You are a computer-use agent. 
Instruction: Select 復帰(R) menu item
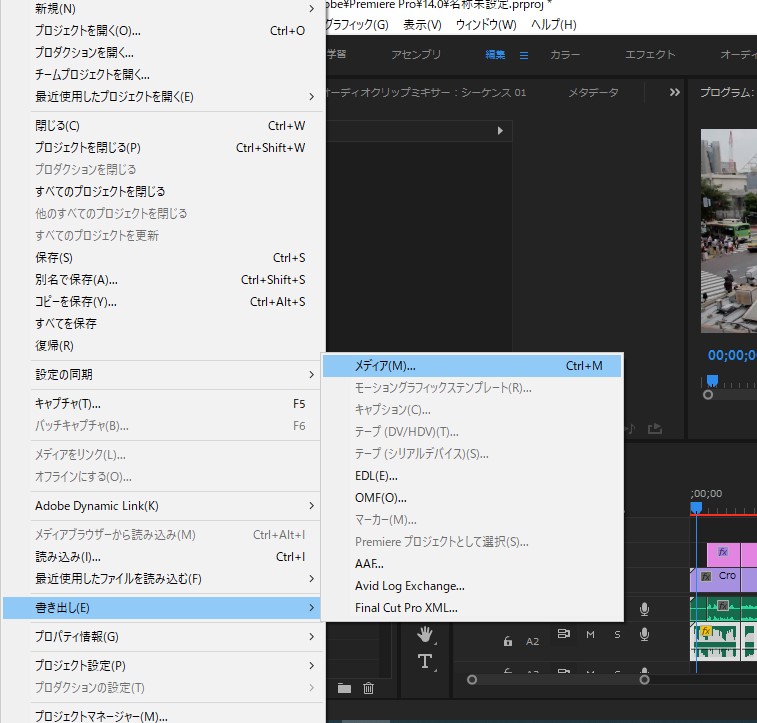(x=161, y=346)
